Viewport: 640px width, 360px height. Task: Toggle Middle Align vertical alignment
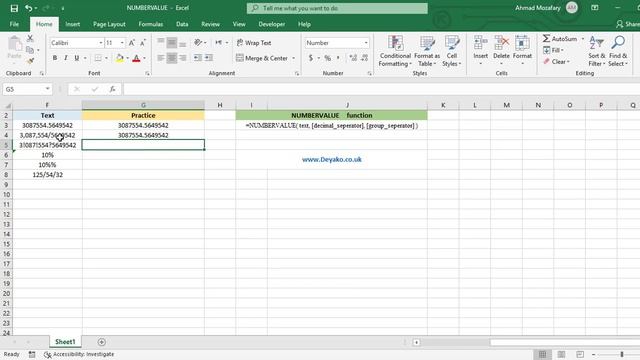[x=172, y=42]
